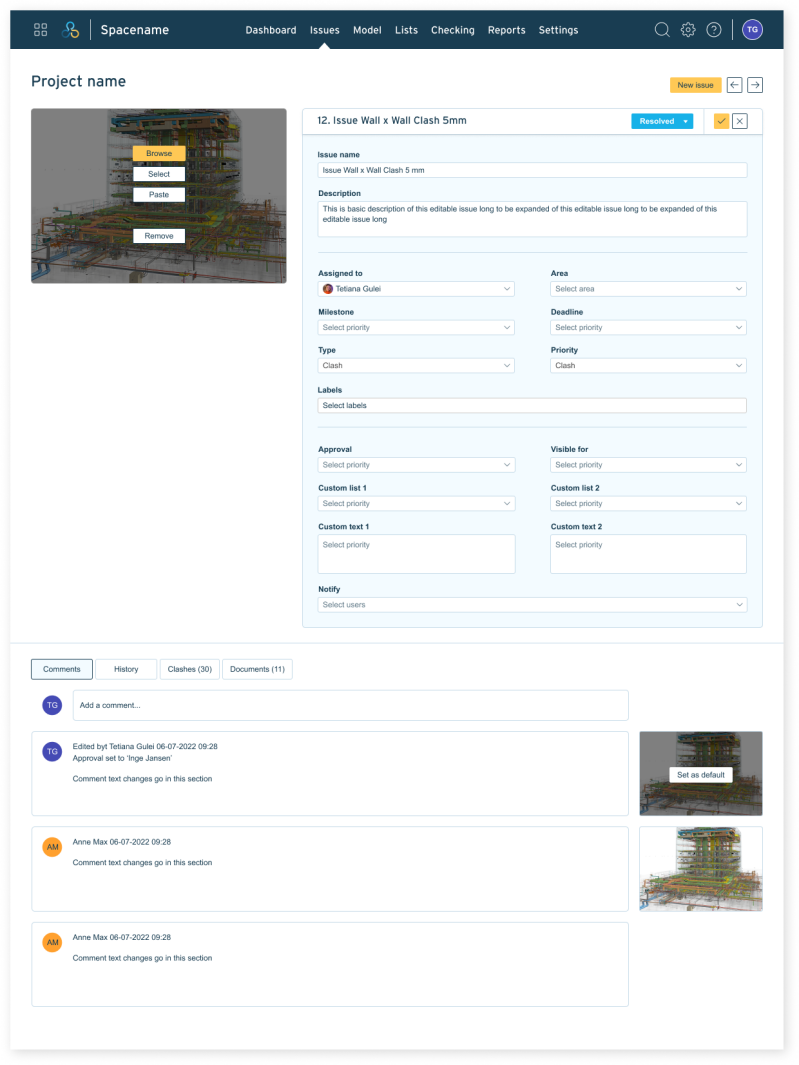799x1065 pixels.
Task: Click the Custom text 1 field
Action: coord(416,554)
